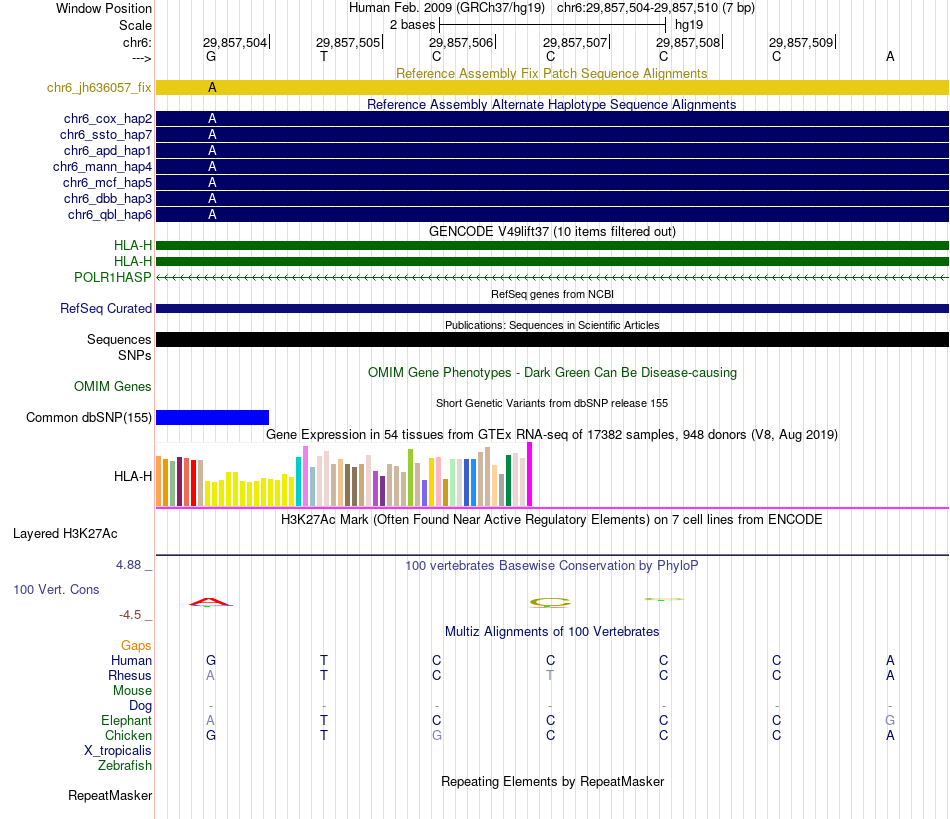The image size is (950, 819).
Task: Click the 29,857,507 ruler position
Action: 575,42
